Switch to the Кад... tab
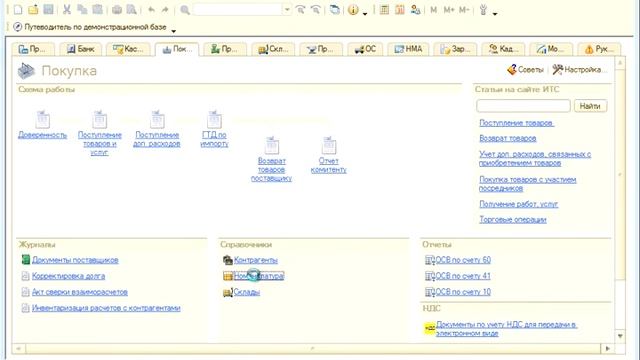This screenshot has height=360, width=640. tap(502, 49)
